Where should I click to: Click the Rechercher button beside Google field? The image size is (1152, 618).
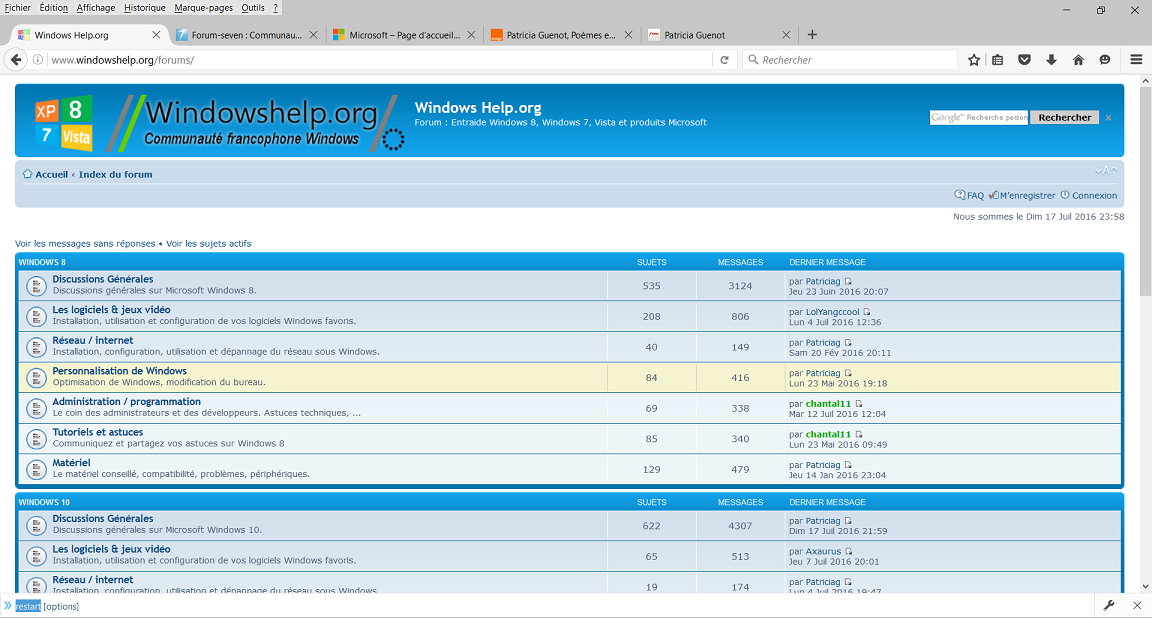point(1064,118)
